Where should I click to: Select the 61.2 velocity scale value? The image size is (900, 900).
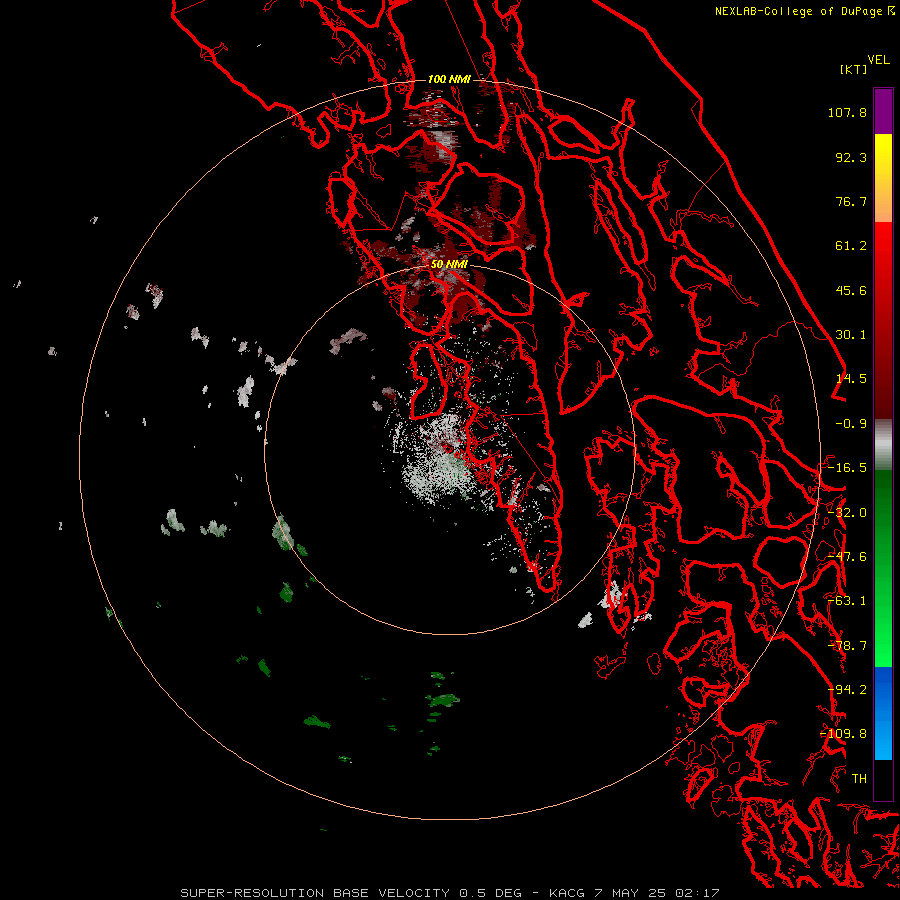(x=851, y=246)
